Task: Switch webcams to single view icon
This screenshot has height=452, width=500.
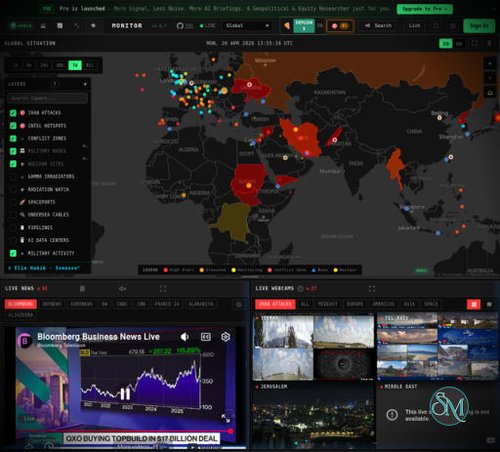Action: tap(489, 304)
